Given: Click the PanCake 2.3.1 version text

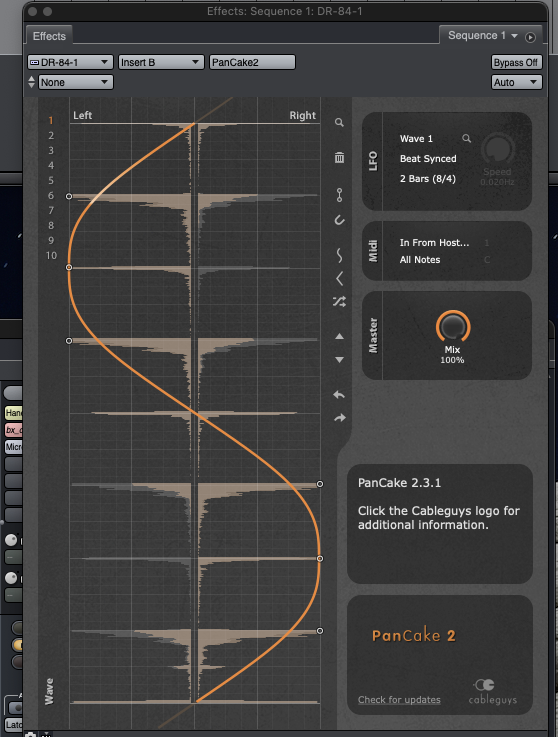Looking at the screenshot, I should coord(399,483).
